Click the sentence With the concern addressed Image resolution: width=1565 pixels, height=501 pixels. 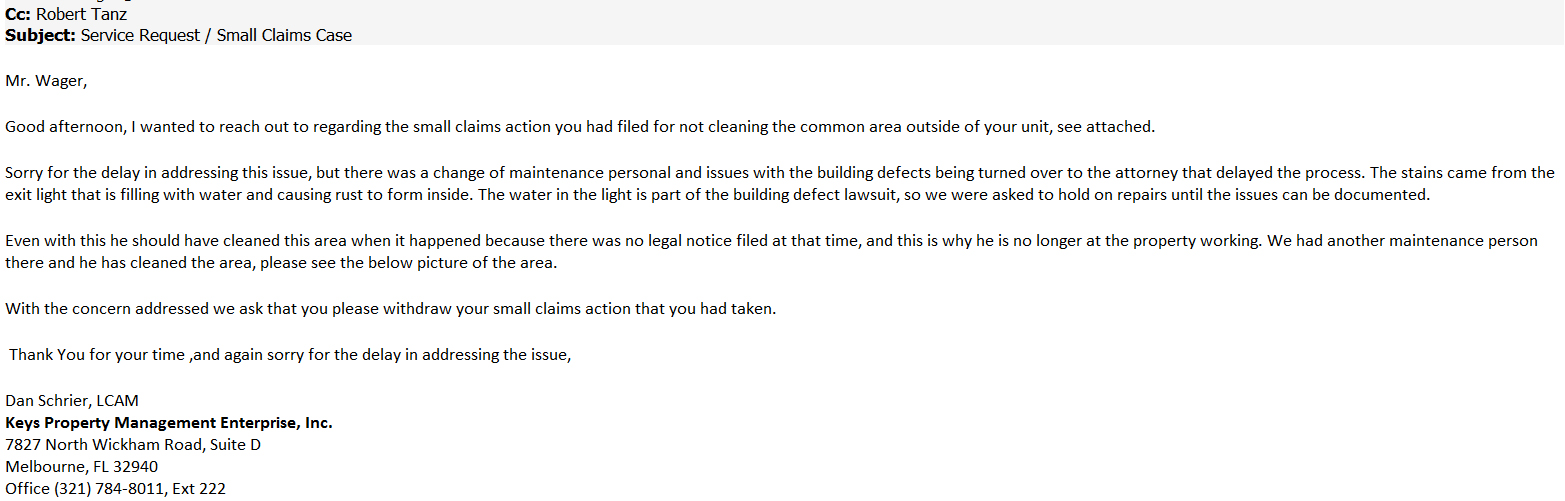(391, 309)
